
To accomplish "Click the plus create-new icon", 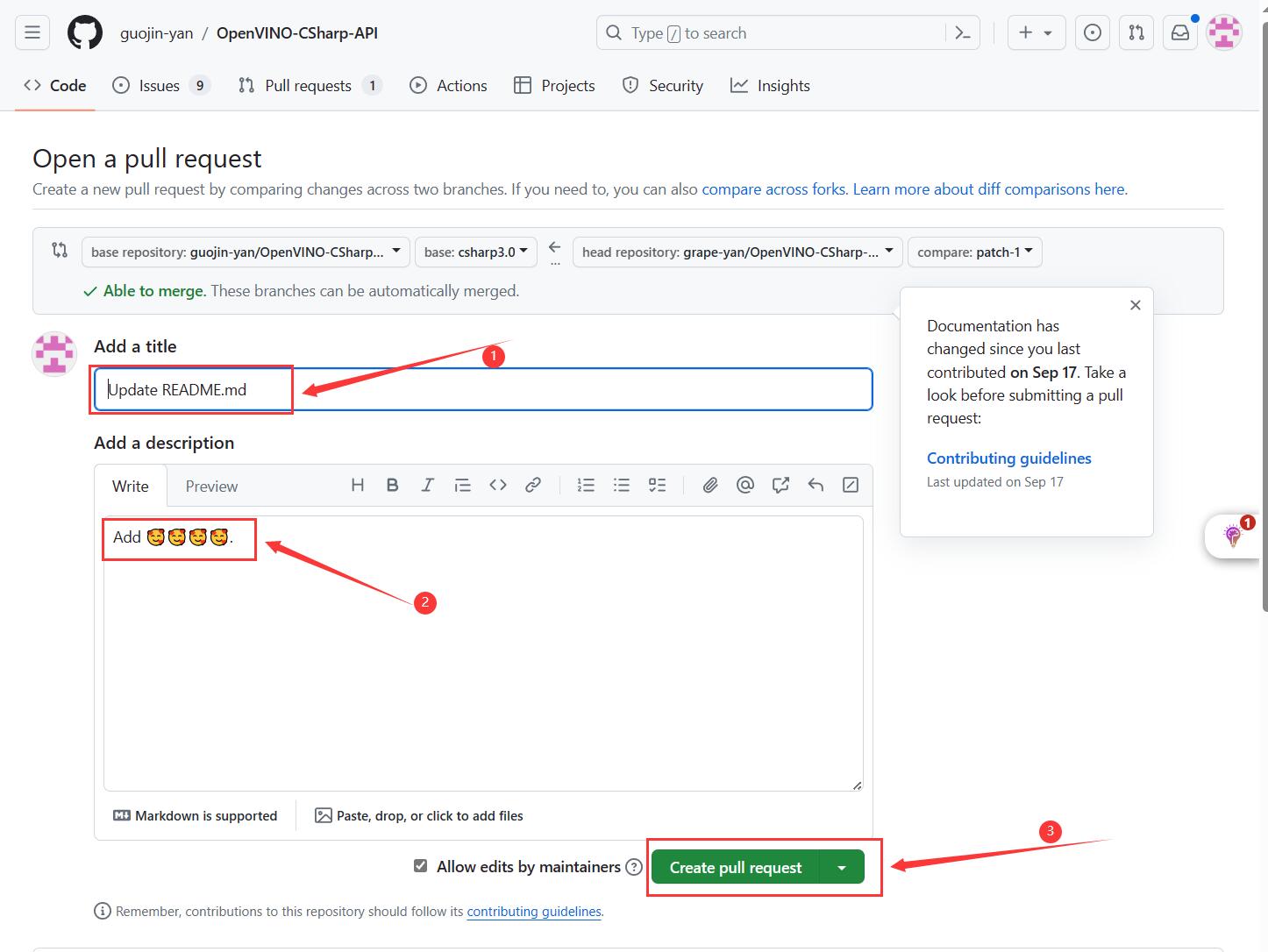I will (1025, 32).
